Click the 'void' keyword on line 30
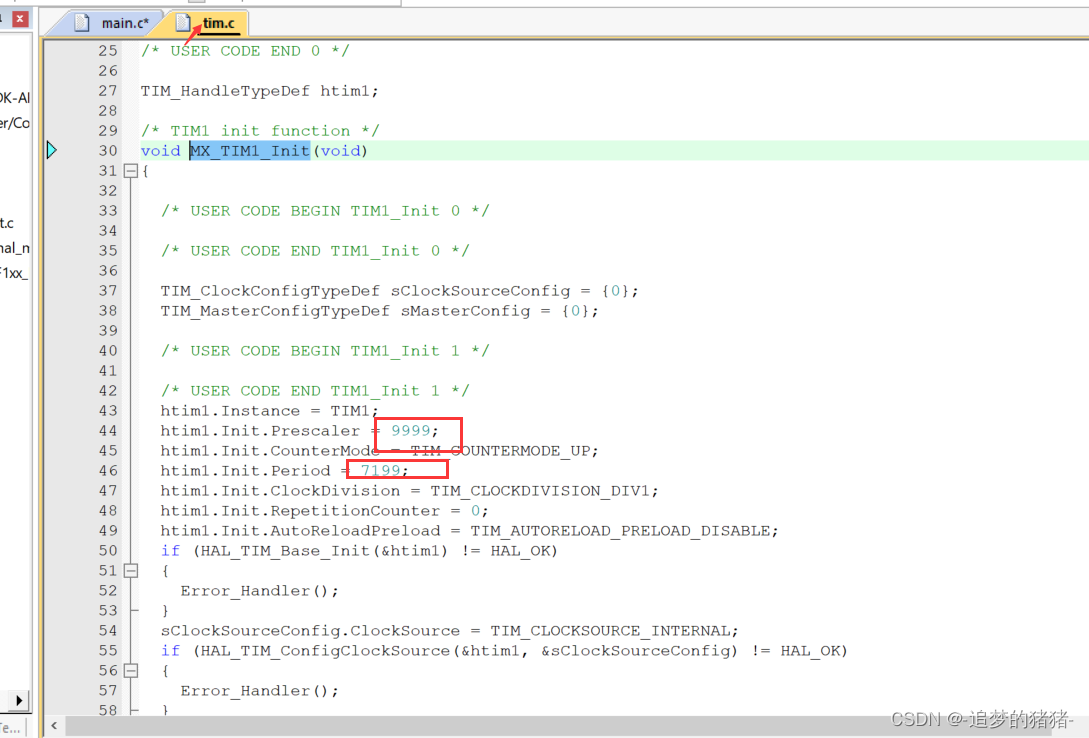1089x738 pixels. (160, 151)
